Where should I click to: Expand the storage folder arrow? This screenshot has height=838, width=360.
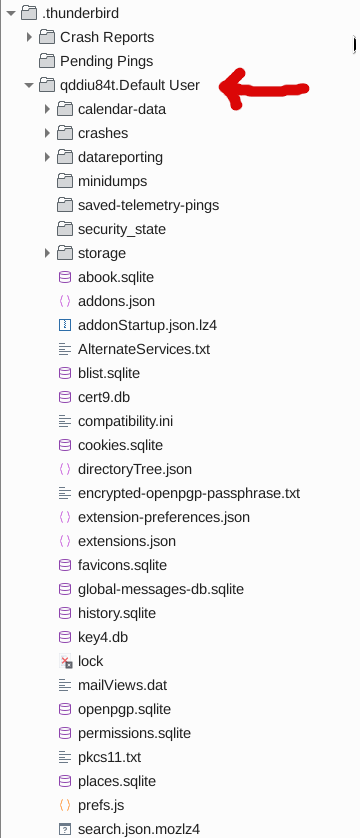(x=47, y=253)
